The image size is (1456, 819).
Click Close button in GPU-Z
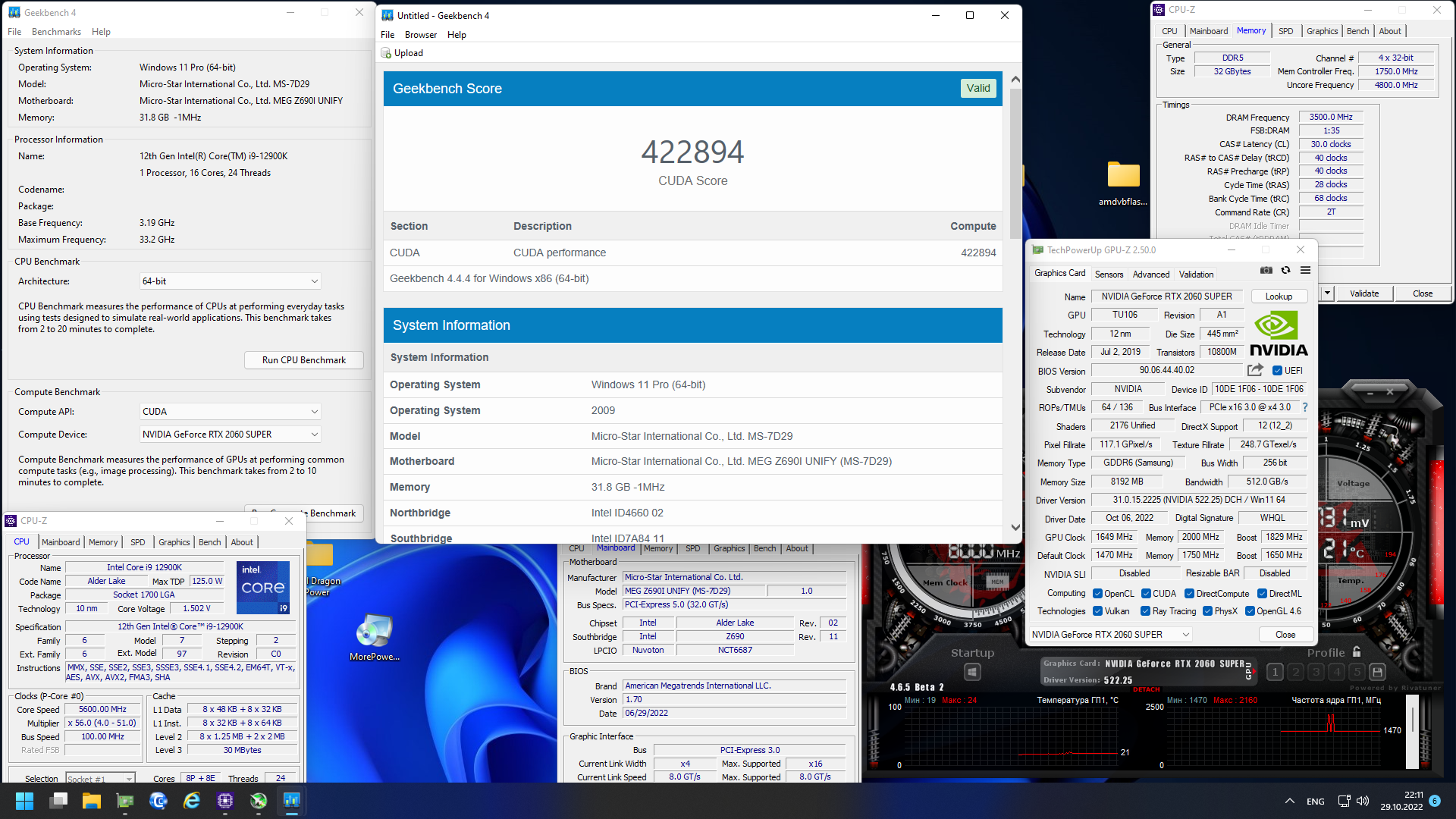coord(1285,635)
